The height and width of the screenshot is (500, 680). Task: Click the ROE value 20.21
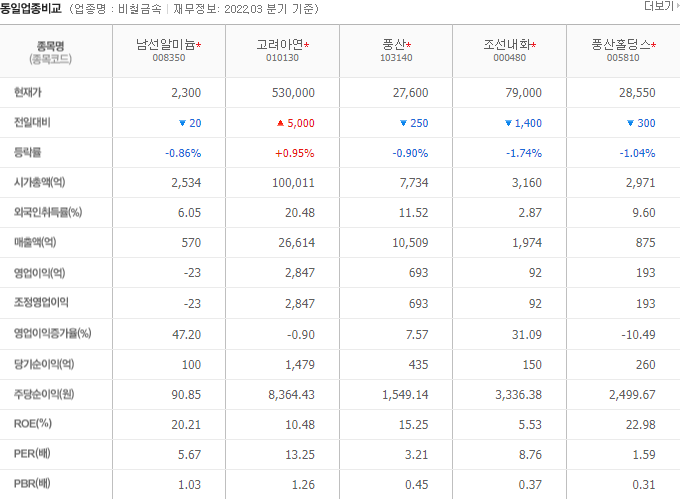point(186,425)
